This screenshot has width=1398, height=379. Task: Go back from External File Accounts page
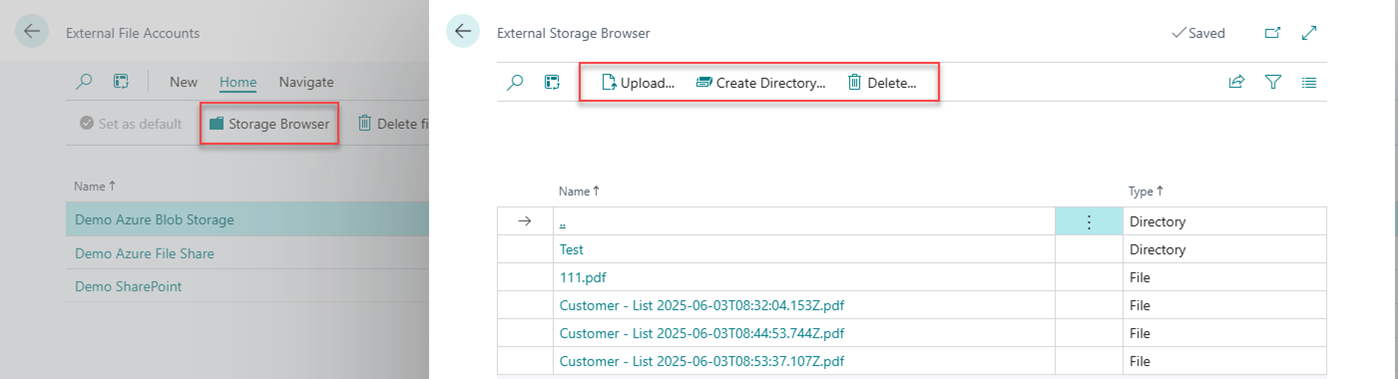click(31, 32)
